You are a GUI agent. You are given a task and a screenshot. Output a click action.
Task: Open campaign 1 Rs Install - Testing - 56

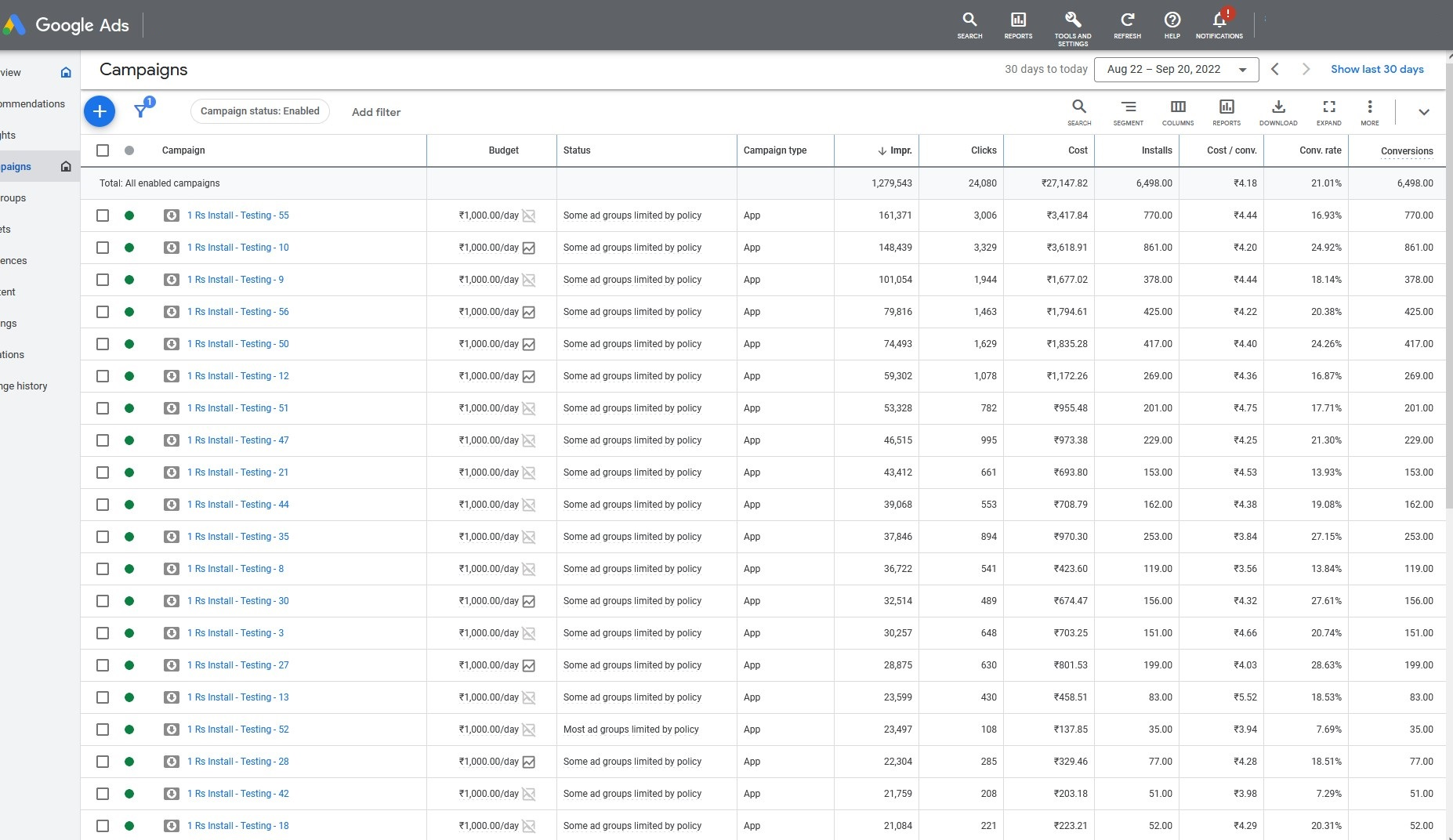[237, 312]
